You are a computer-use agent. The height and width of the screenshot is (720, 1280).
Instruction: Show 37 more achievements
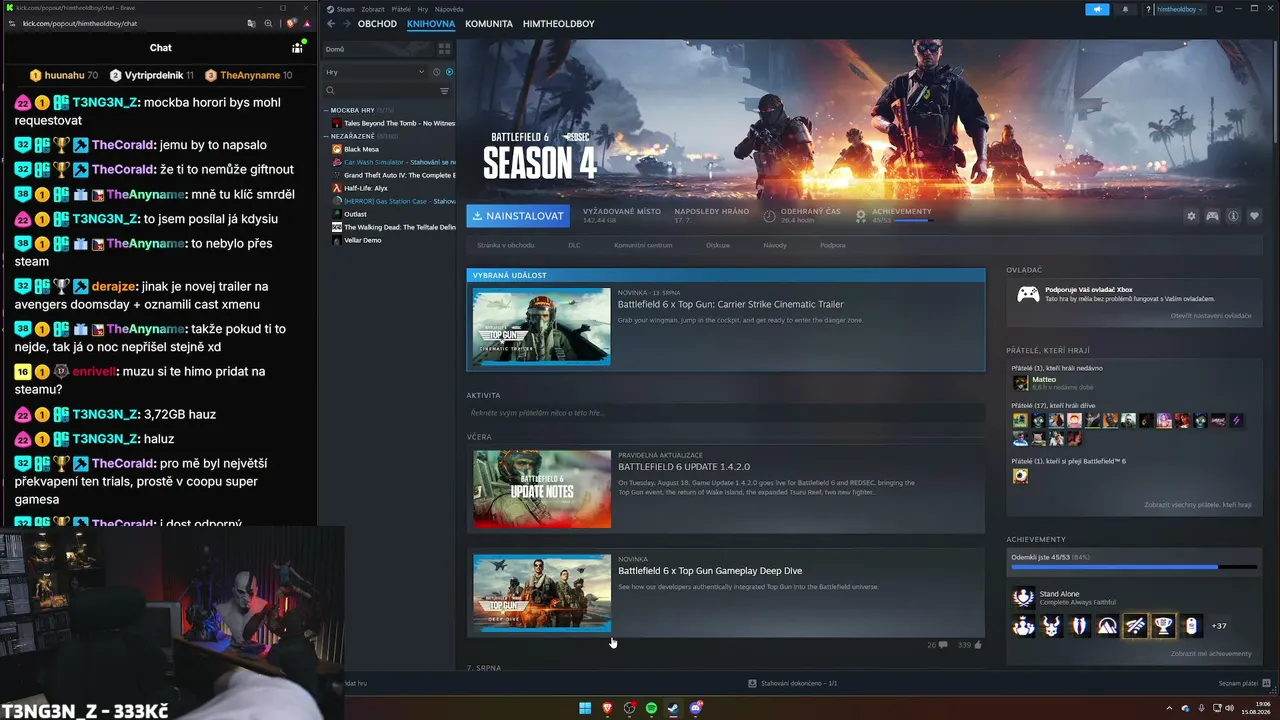tap(1218, 626)
